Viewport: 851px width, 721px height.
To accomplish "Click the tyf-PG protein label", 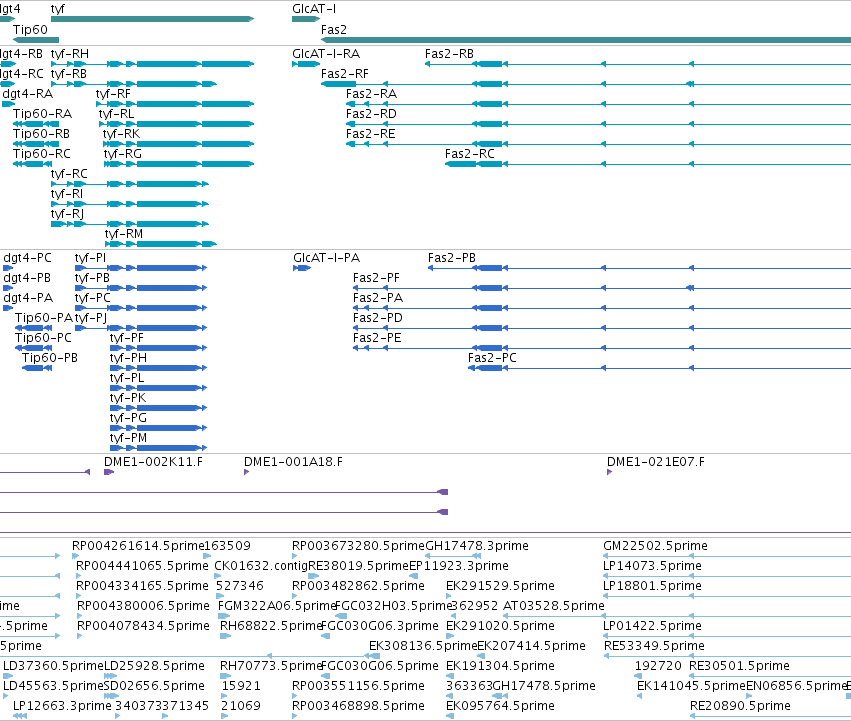I will tap(129, 418).
